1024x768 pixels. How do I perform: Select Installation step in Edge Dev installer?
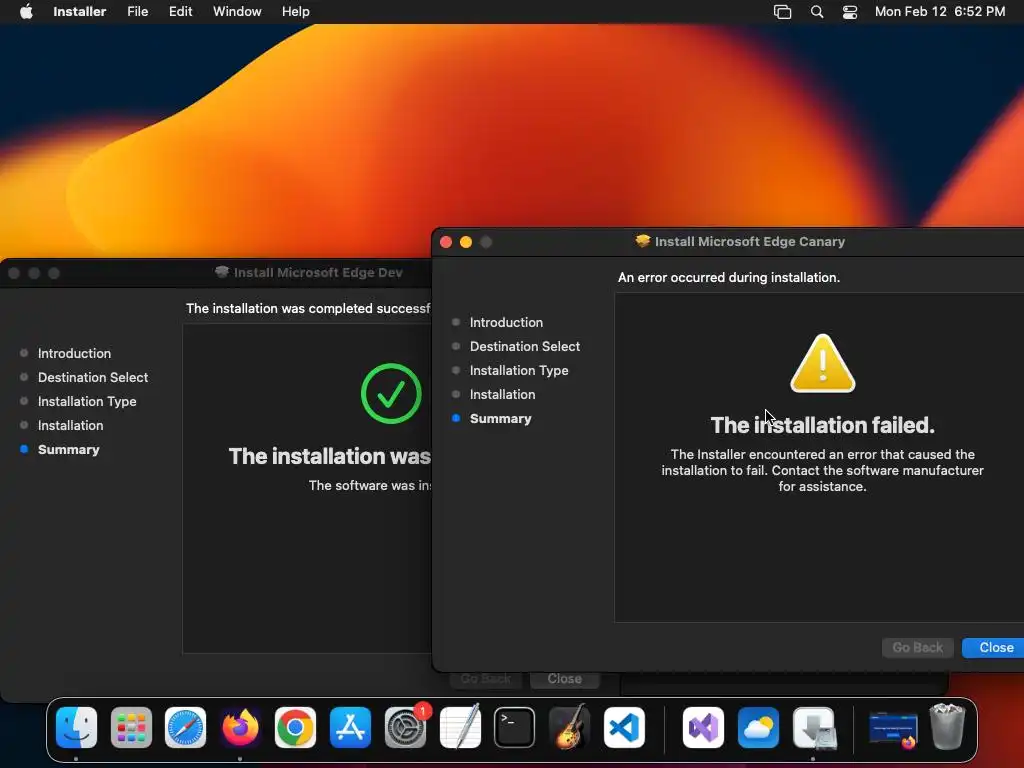[x=70, y=426]
